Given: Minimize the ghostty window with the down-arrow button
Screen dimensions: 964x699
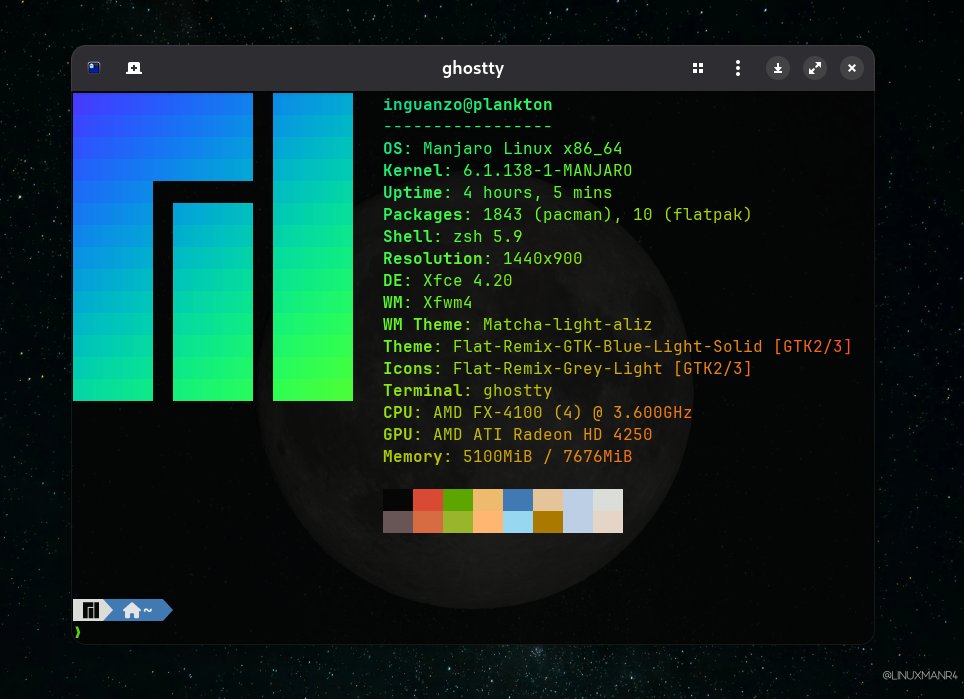Looking at the screenshot, I should click(778, 68).
